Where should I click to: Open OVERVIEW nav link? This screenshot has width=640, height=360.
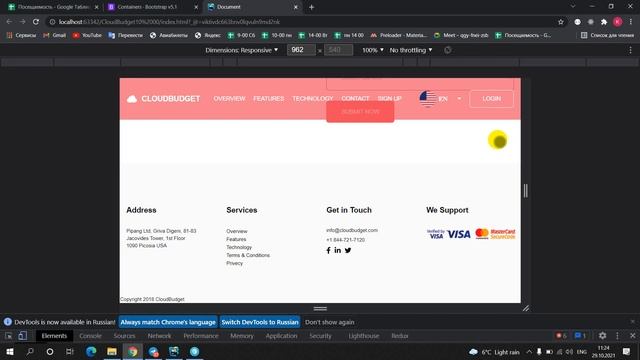click(229, 99)
